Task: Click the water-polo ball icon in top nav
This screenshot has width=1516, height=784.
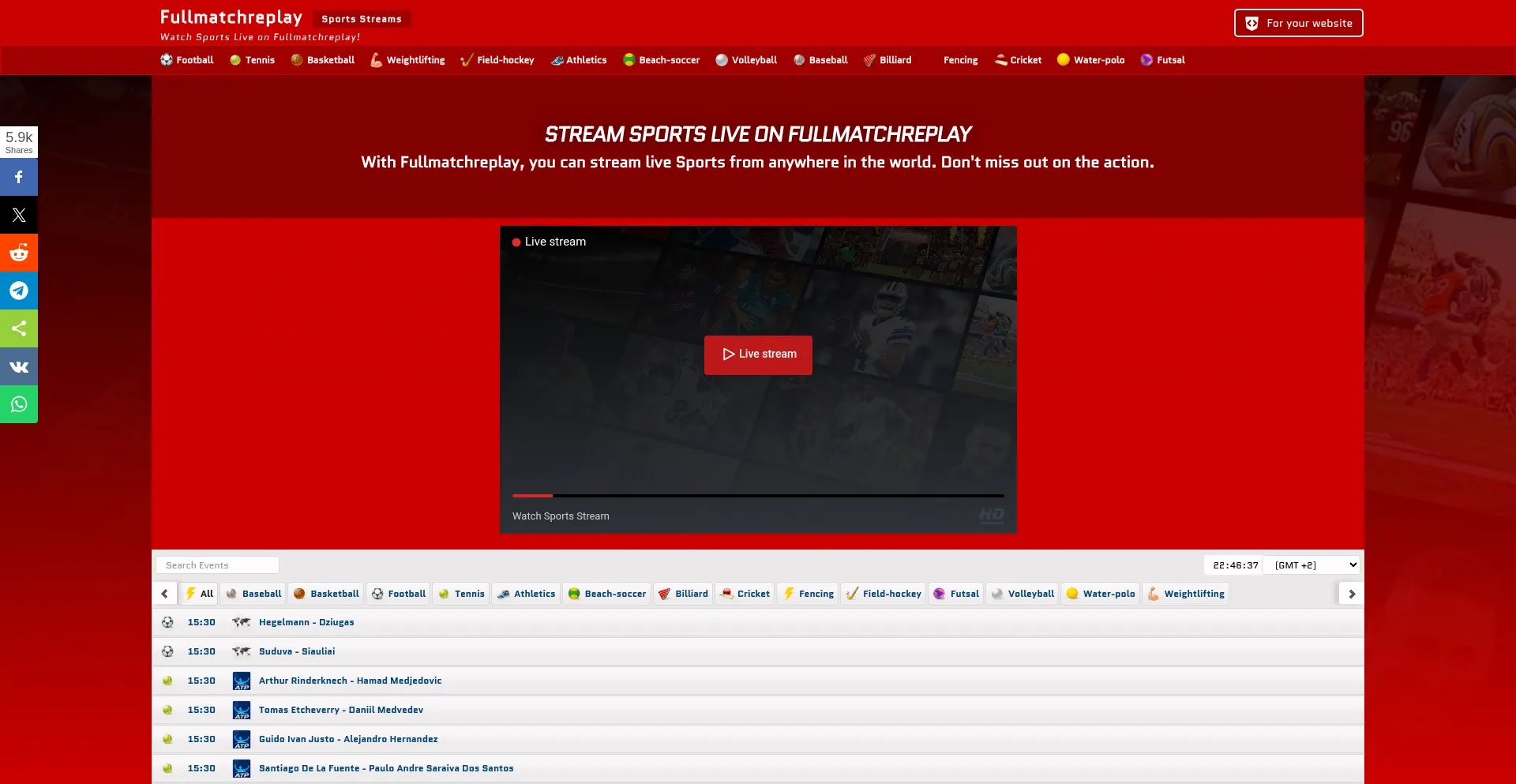Action: (1064, 60)
